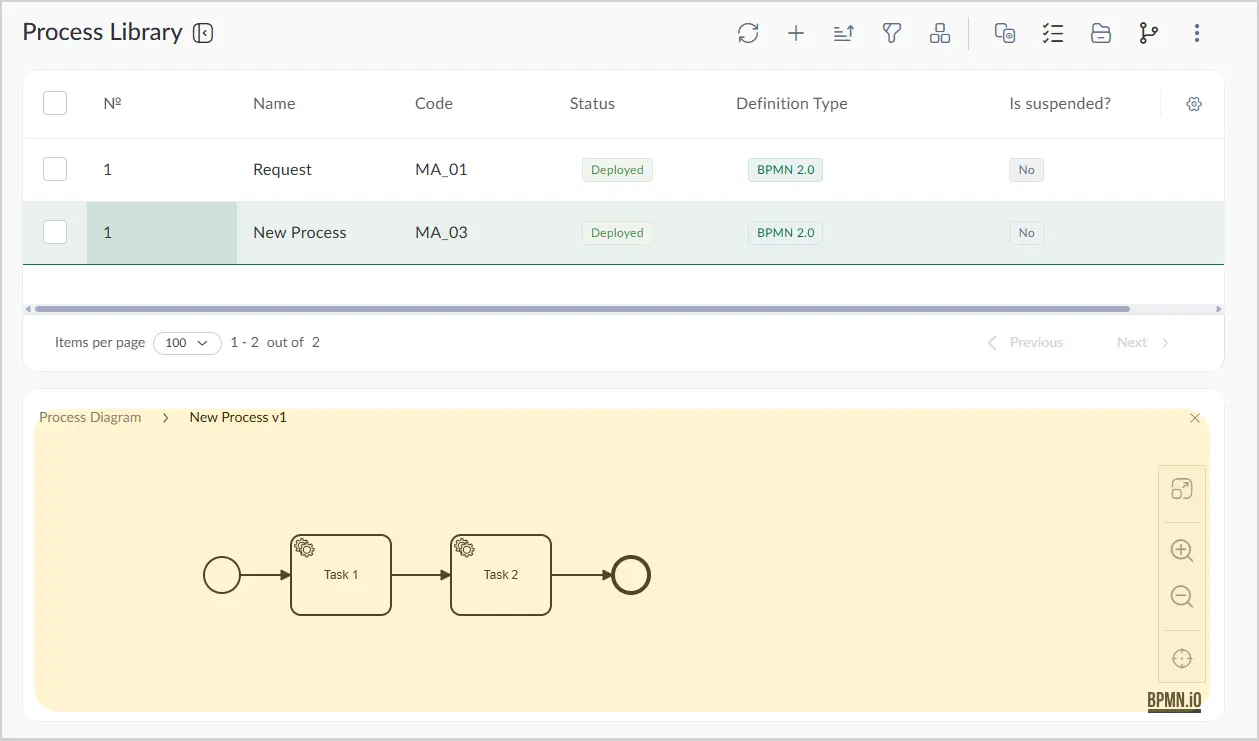Open the Request process name
Viewport: 1259px width, 741px height.
tap(282, 170)
